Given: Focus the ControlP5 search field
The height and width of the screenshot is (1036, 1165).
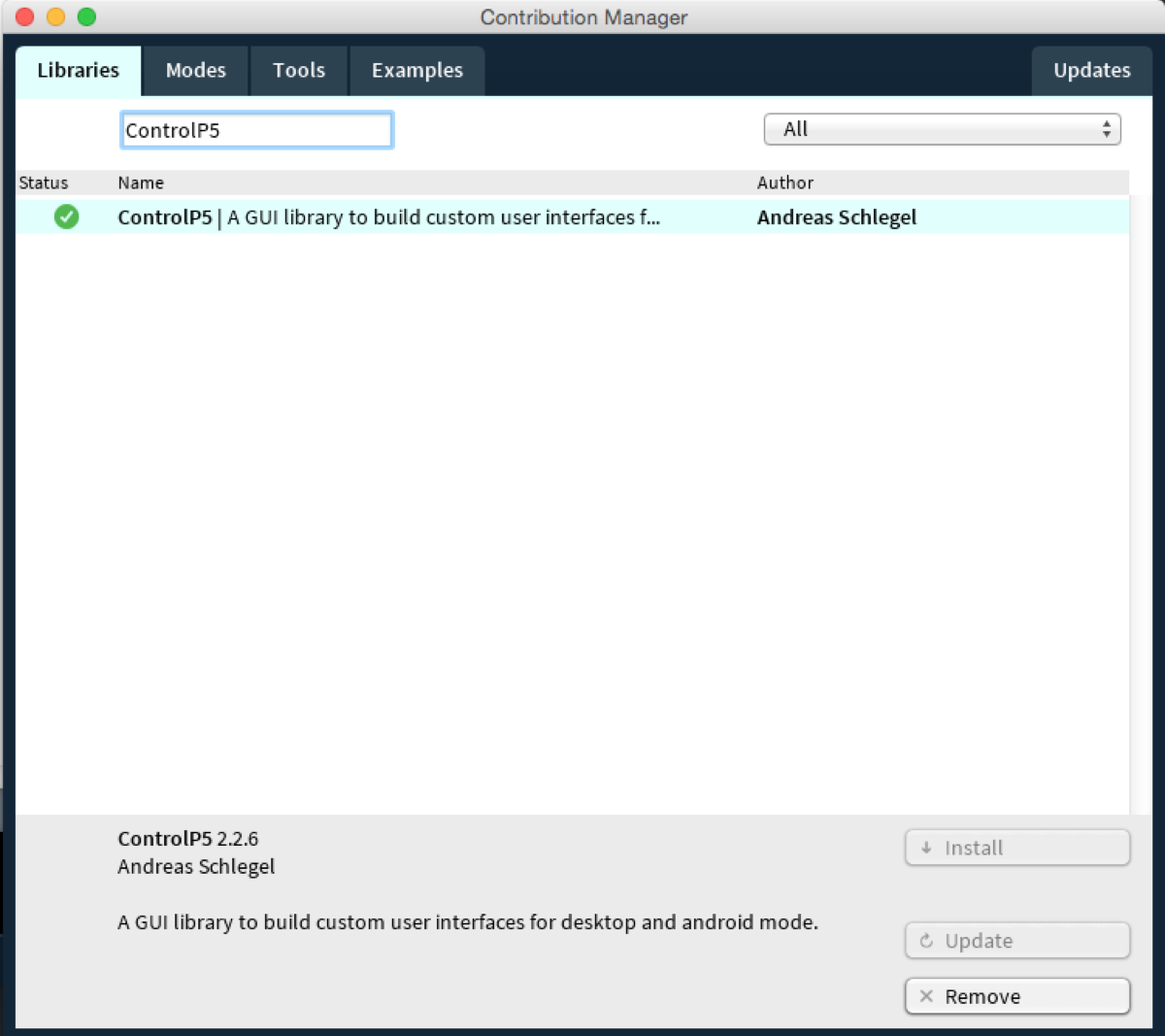Looking at the screenshot, I should pos(256,130).
